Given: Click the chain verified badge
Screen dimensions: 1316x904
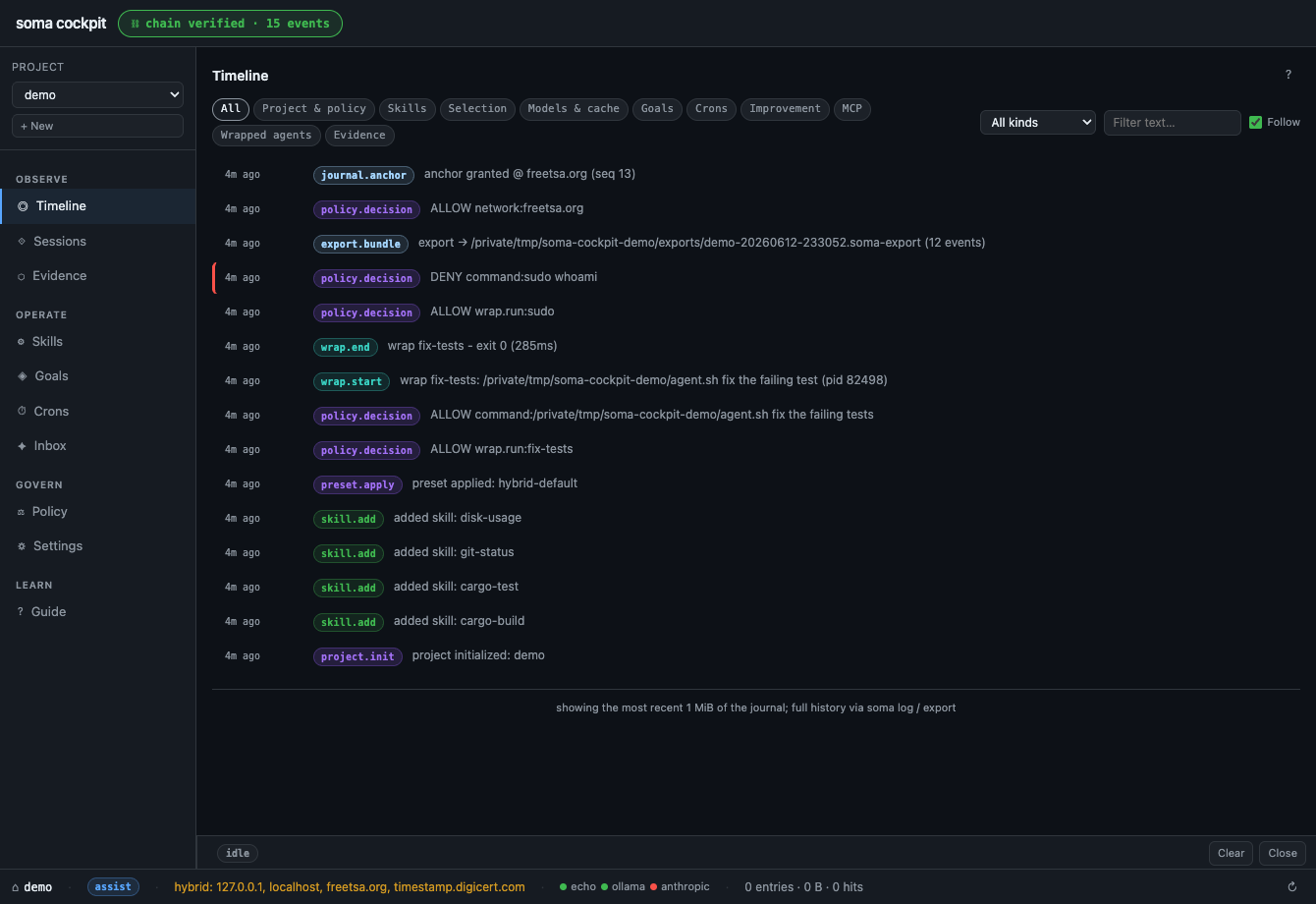Looking at the screenshot, I should coord(230,24).
